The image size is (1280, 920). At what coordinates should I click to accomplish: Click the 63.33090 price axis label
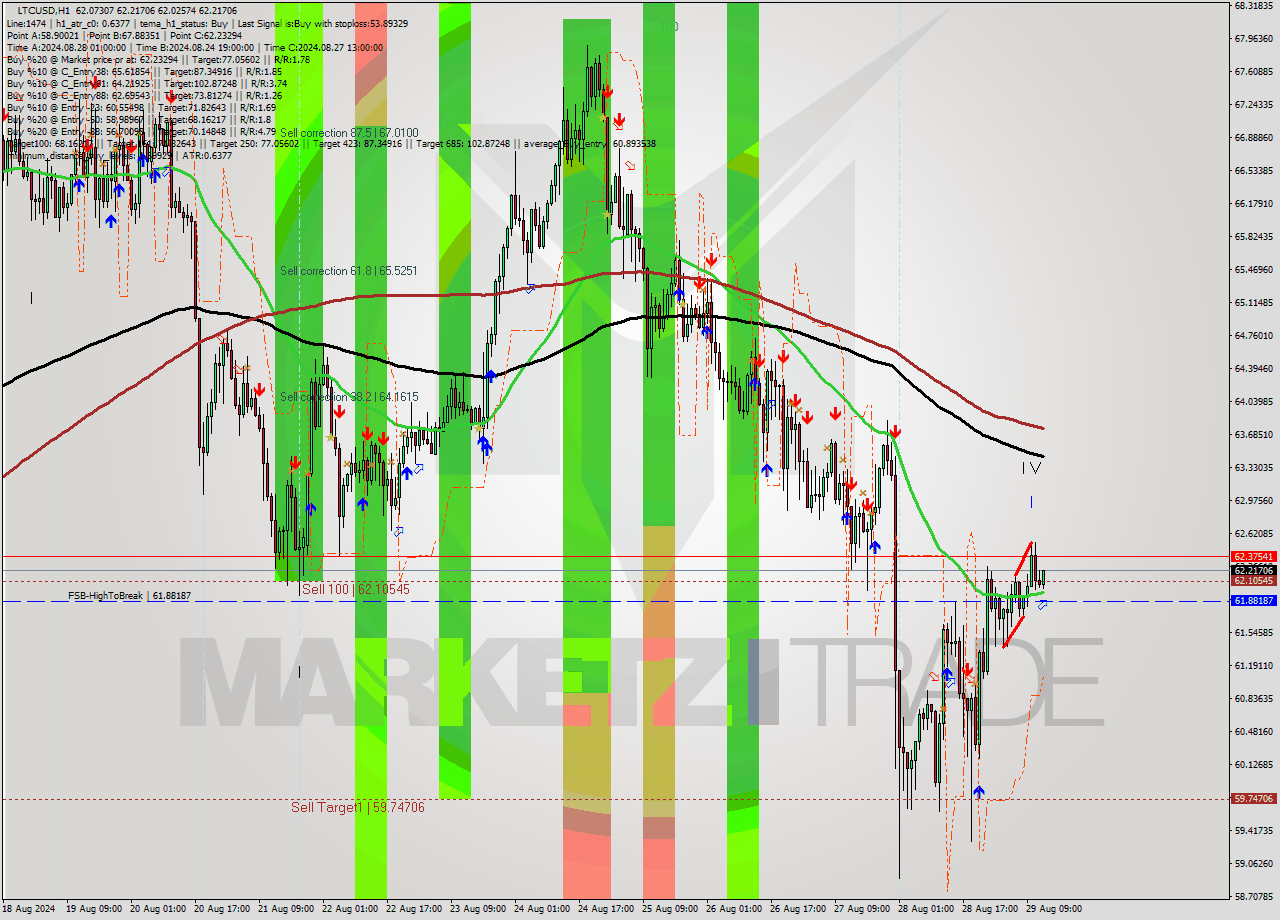click(x=1253, y=468)
